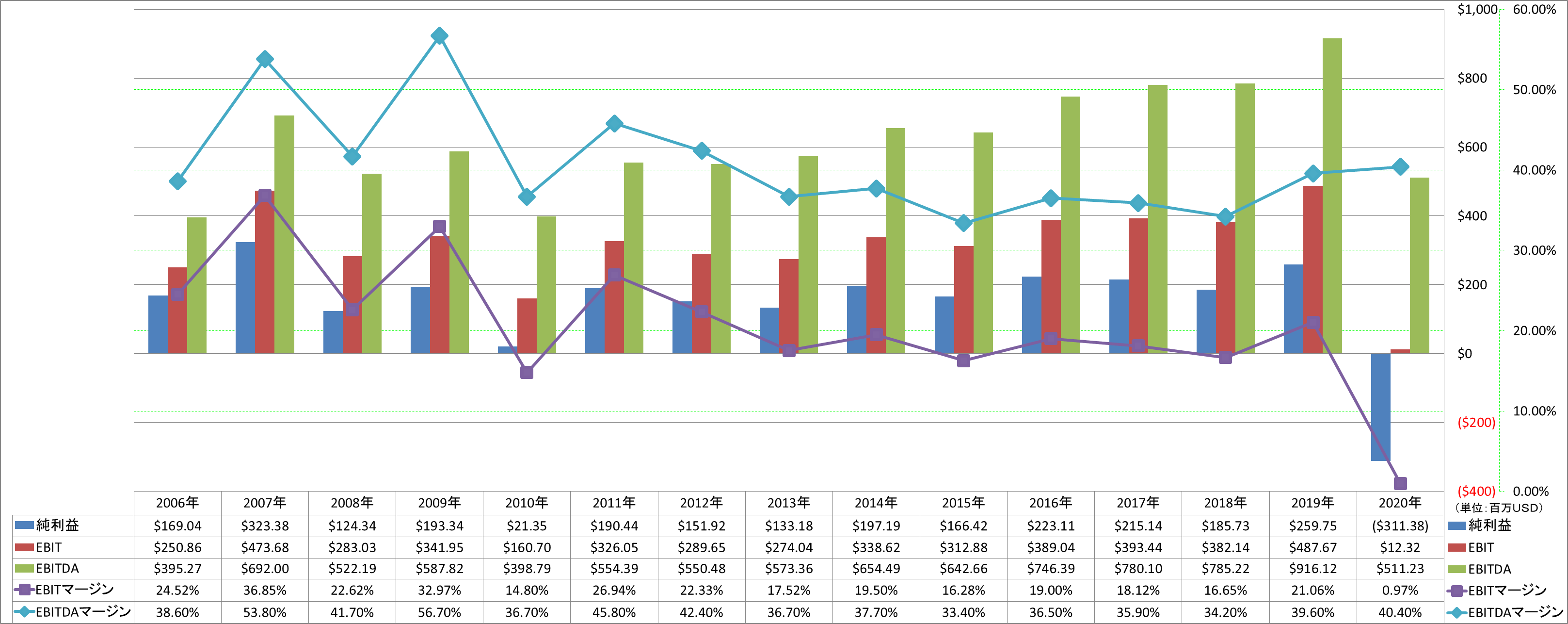Click the red ($200) axis label
This screenshot has width=1568, height=624.
tap(1476, 422)
